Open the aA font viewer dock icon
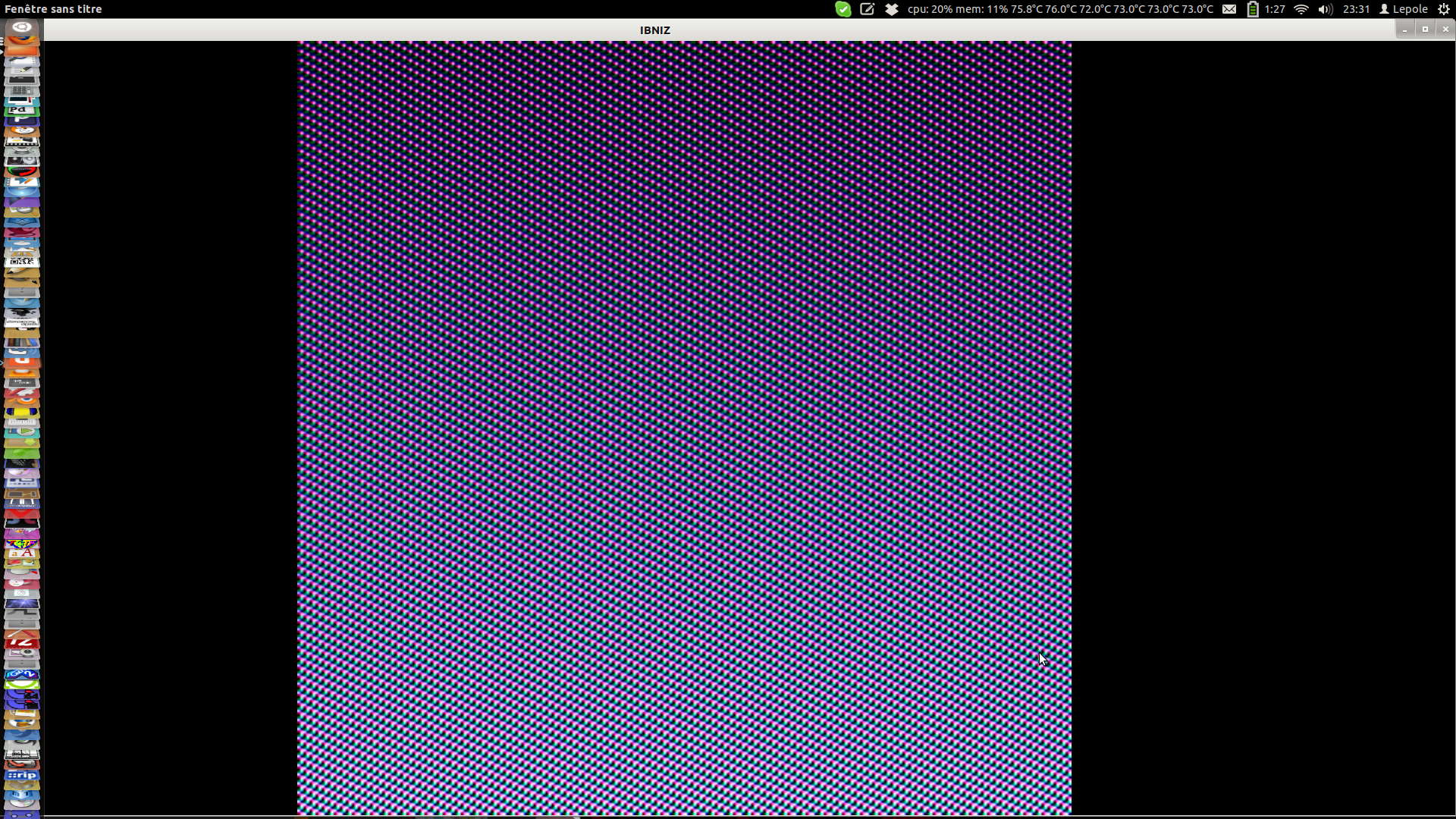The height and width of the screenshot is (819, 1456). pos(21,554)
